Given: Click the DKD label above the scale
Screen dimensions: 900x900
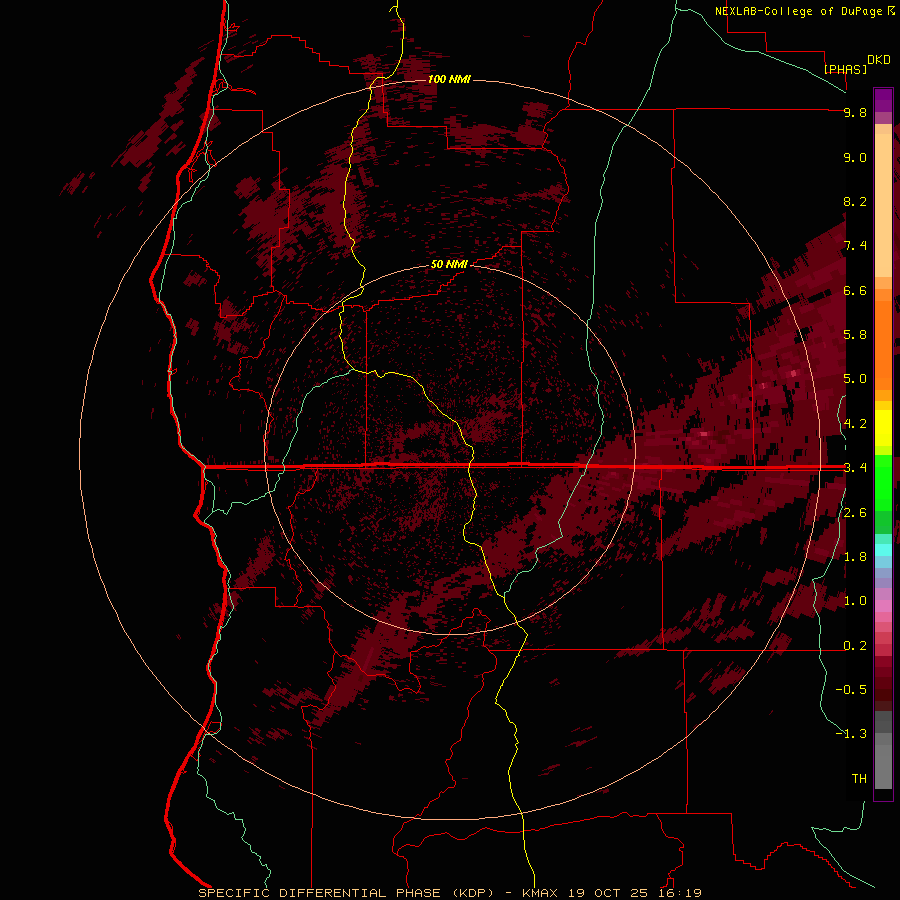Looking at the screenshot, I should (x=879, y=60).
